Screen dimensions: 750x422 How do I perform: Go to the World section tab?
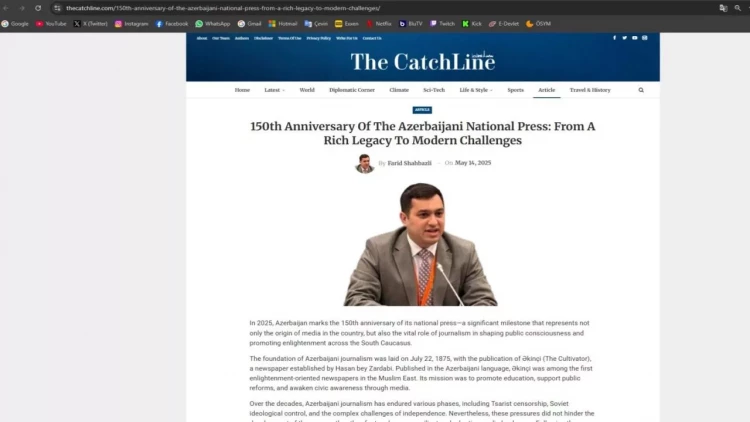(x=307, y=90)
